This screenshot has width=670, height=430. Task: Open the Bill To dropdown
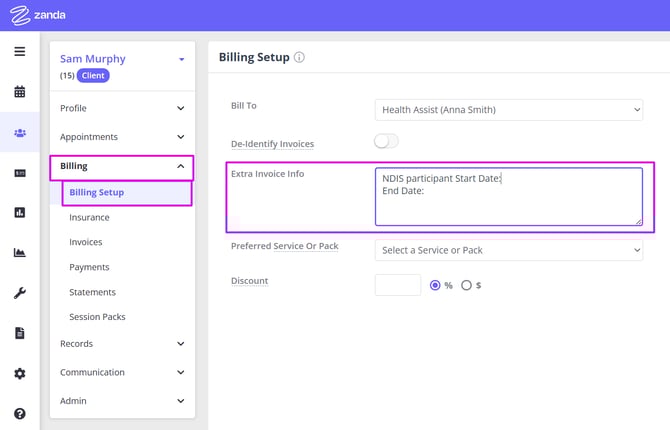point(508,109)
